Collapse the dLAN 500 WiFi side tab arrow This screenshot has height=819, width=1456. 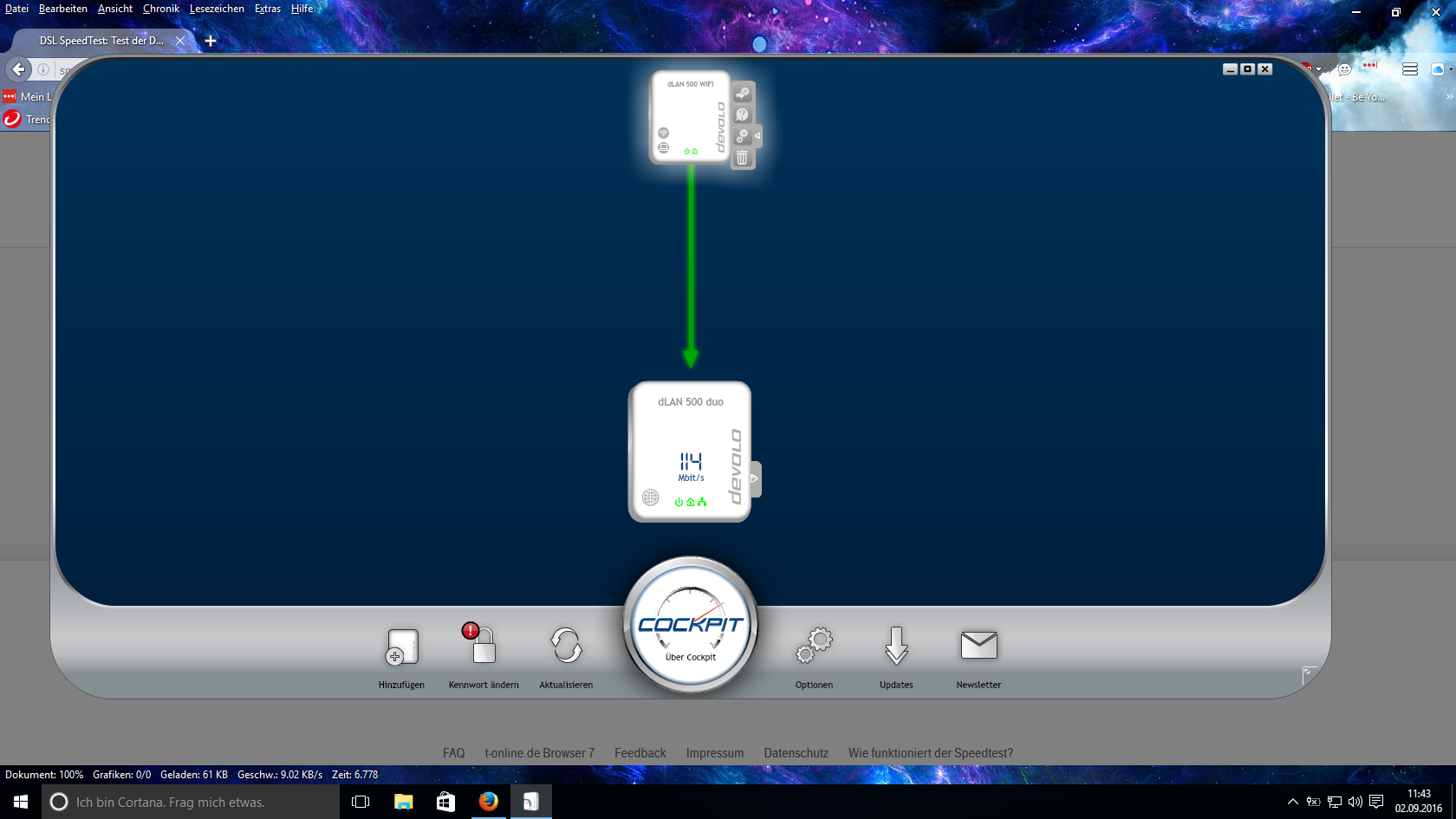tap(758, 136)
